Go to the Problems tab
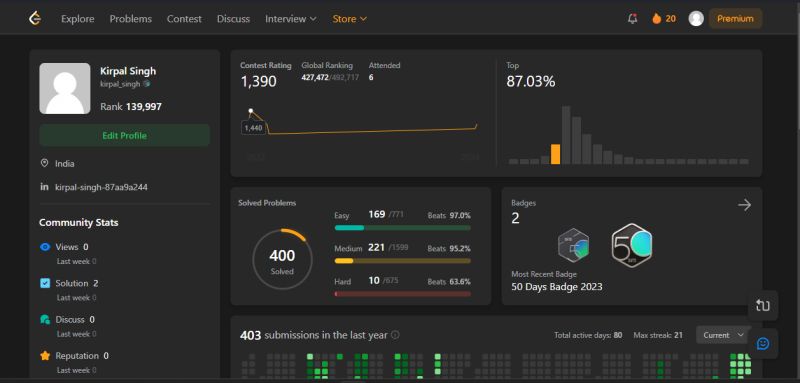The width and height of the screenshot is (800, 383). (131, 19)
